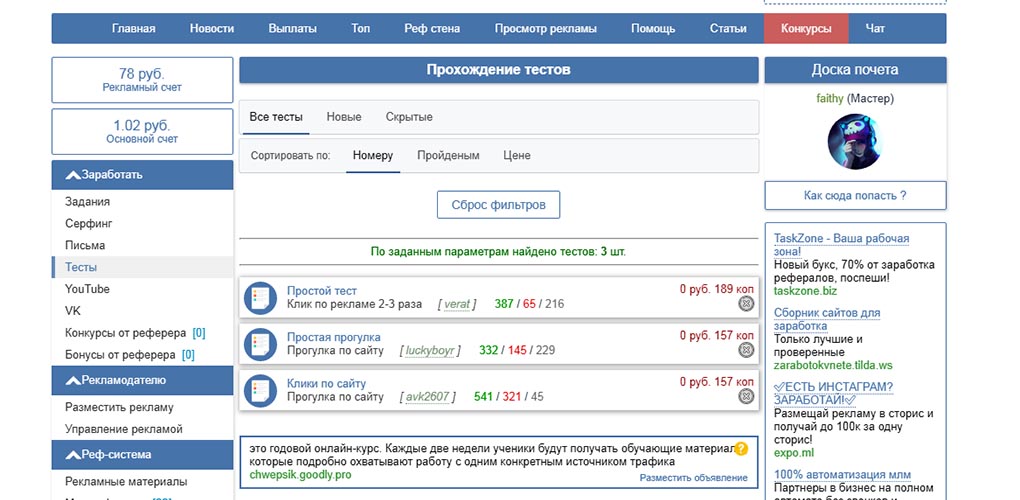Open the Серфинг item in the sidebar
This screenshot has height=500, width=1020.
[x=88, y=223]
